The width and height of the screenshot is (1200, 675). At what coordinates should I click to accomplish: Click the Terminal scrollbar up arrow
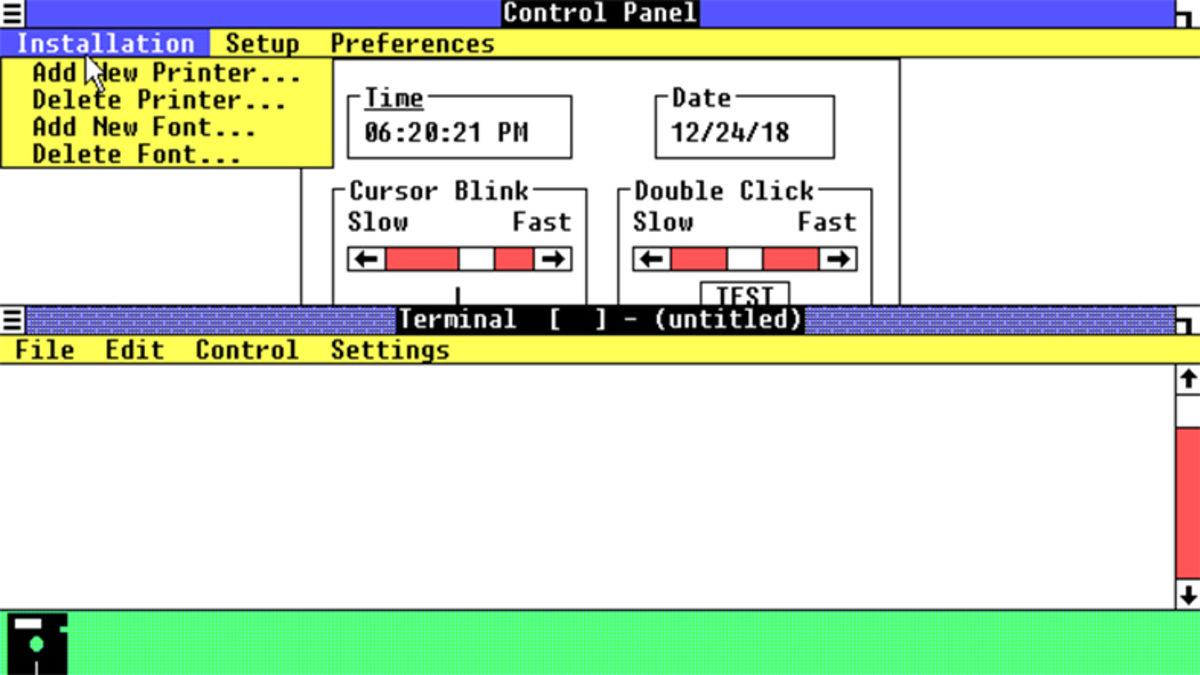click(1187, 380)
